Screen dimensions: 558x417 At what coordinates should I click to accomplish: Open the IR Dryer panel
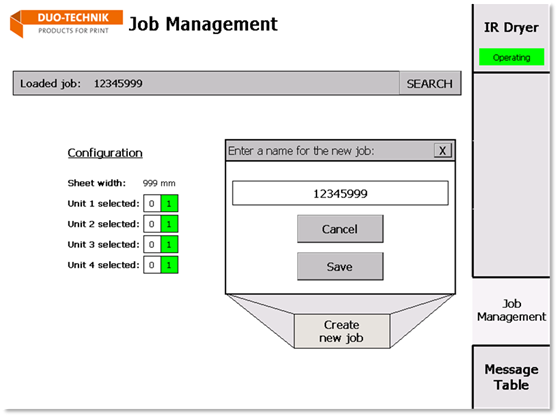(x=511, y=38)
